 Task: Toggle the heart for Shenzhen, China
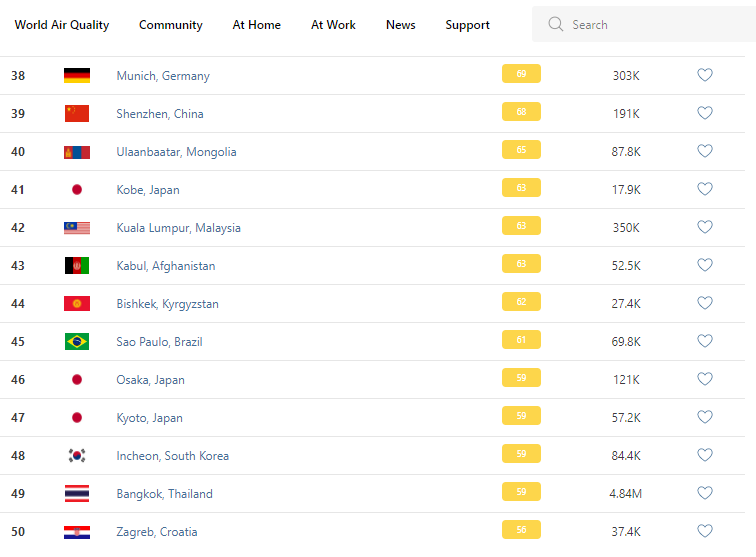705,113
